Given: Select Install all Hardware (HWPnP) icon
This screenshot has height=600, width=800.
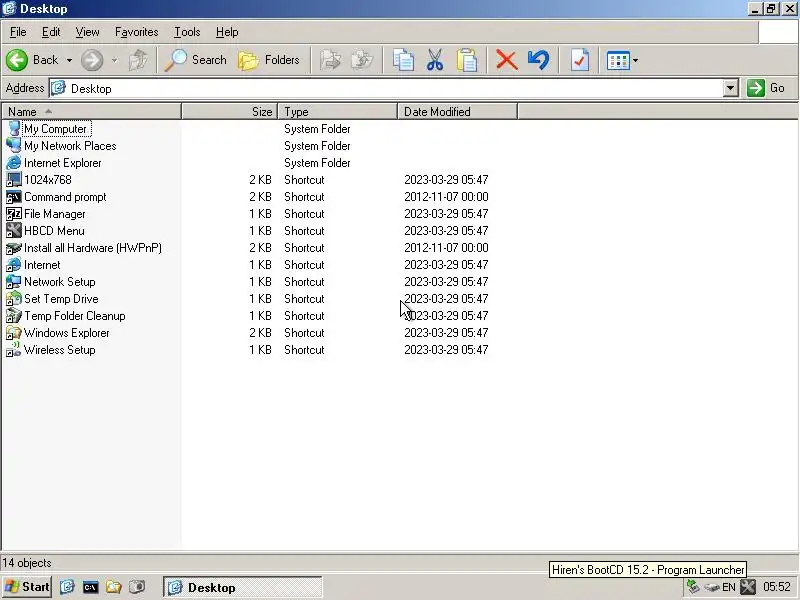Looking at the screenshot, I should [14, 248].
